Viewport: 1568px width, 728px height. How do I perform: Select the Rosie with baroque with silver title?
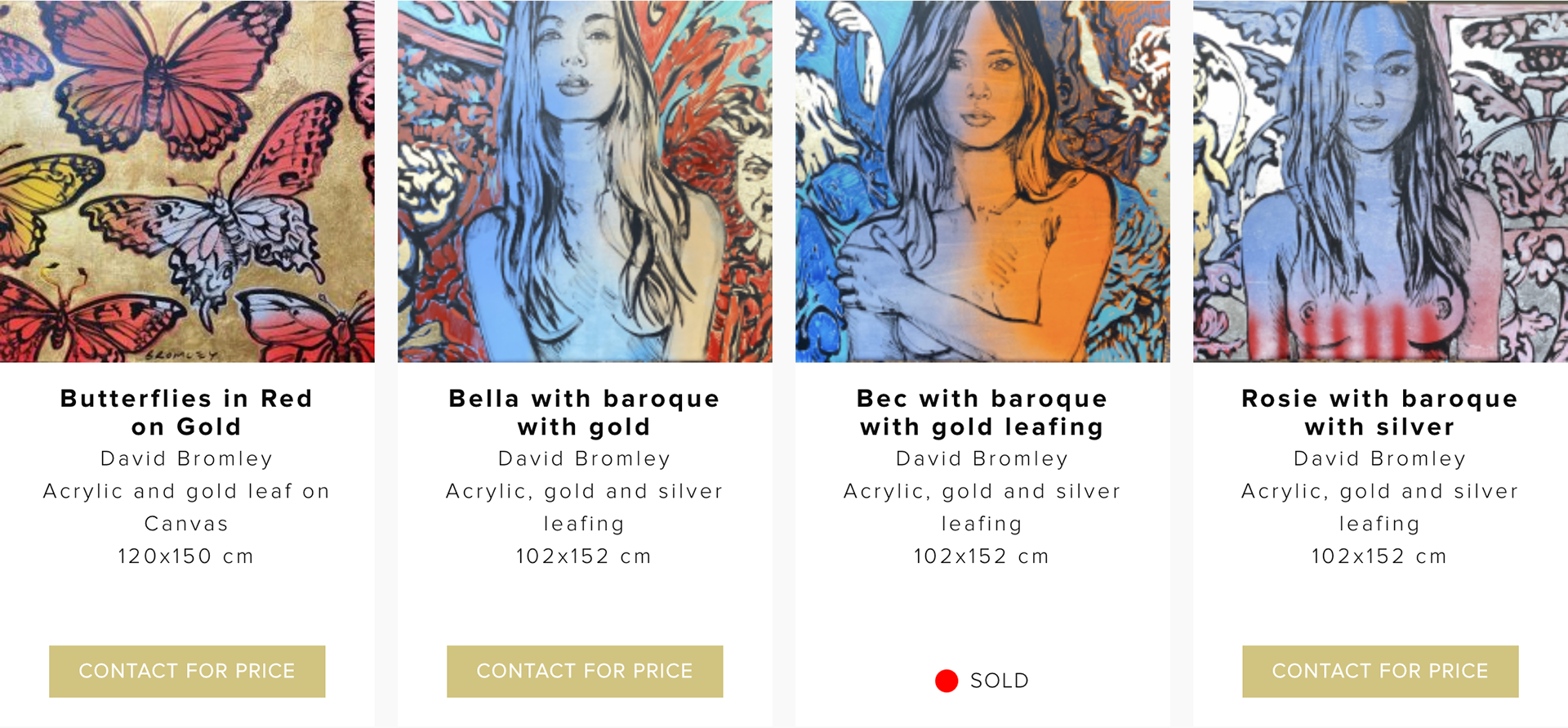tap(1380, 413)
